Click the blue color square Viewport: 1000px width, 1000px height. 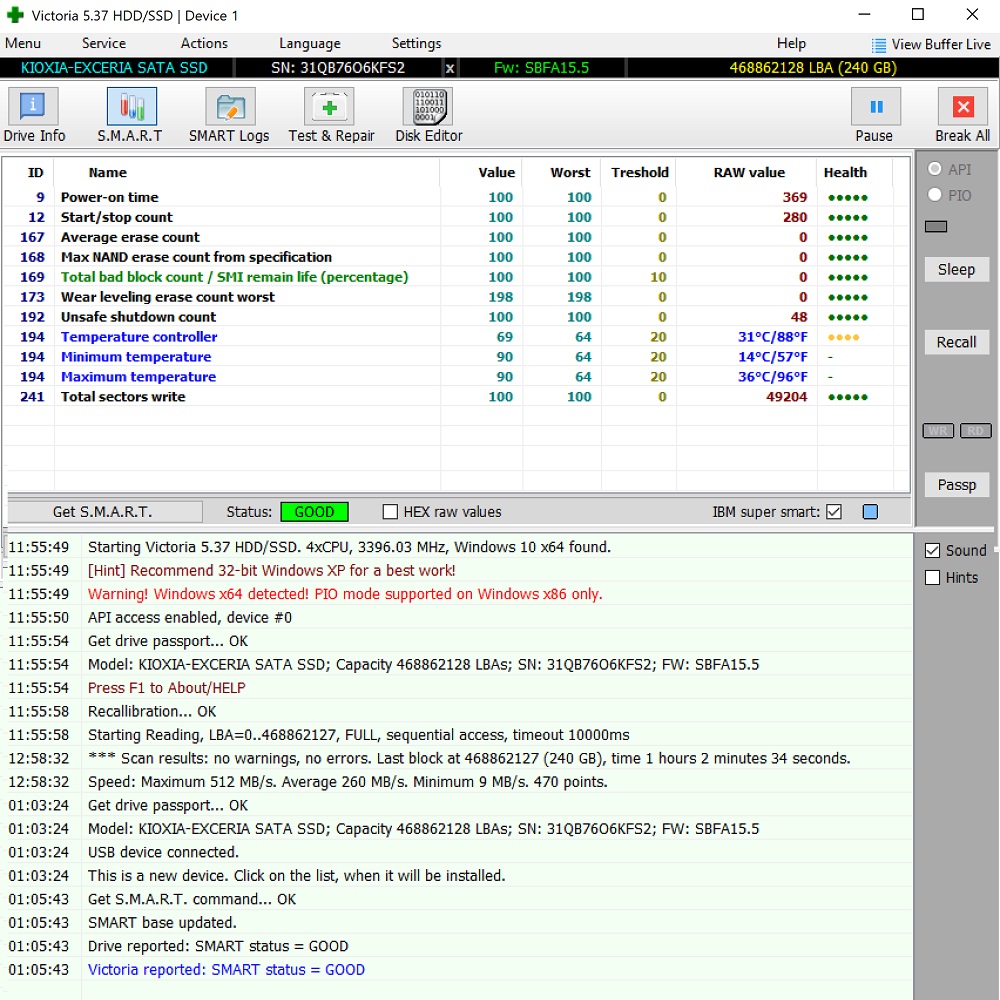870,511
